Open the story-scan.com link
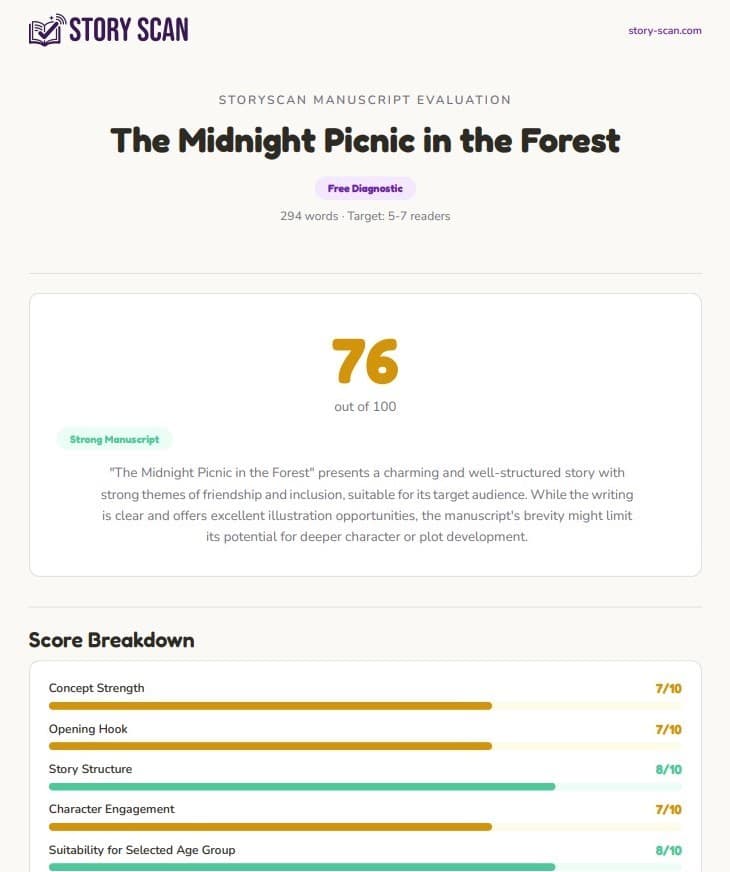 tap(664, 30)
